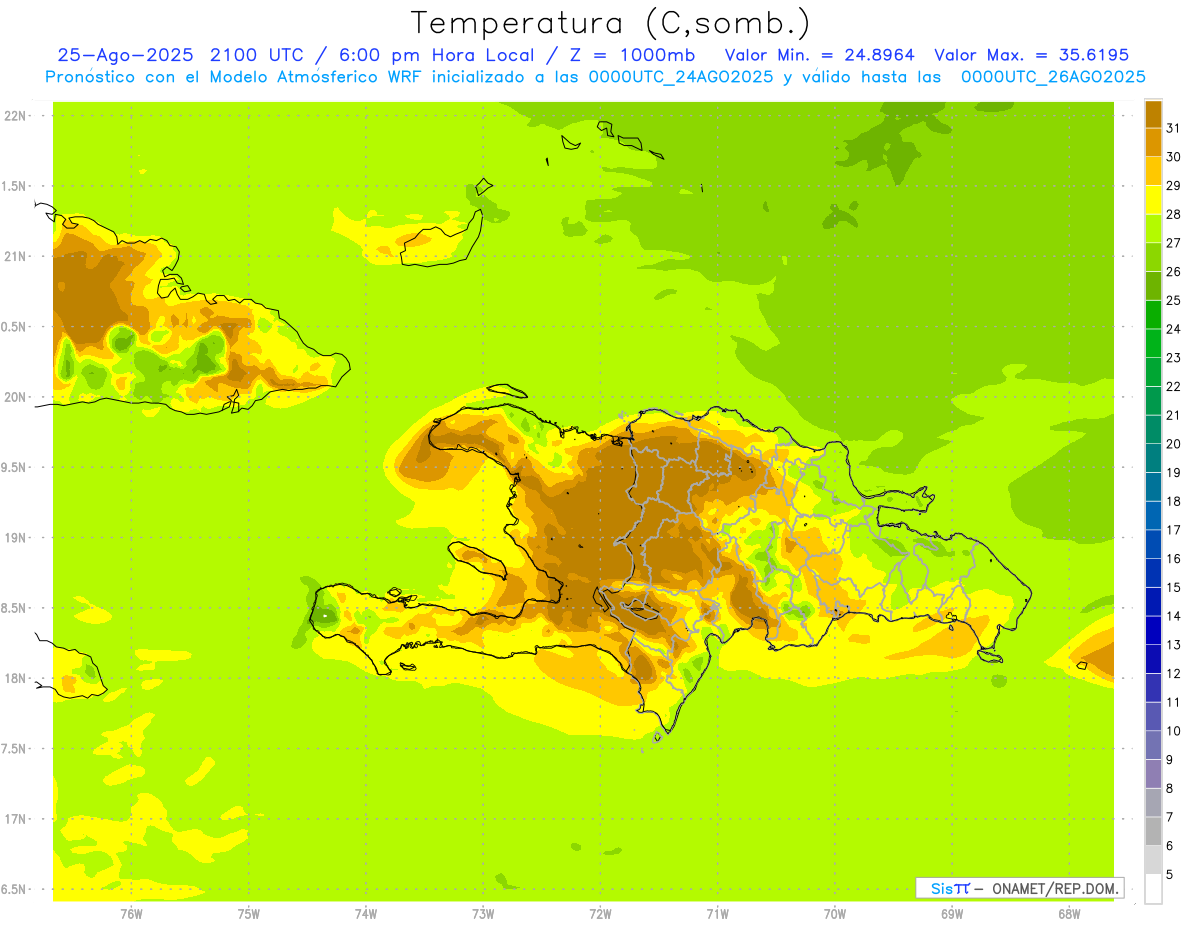Image resolution: width=1200 pixels, height=927 pixels.
Task: Click the "69W" longitude label
Action: [952, 914]
